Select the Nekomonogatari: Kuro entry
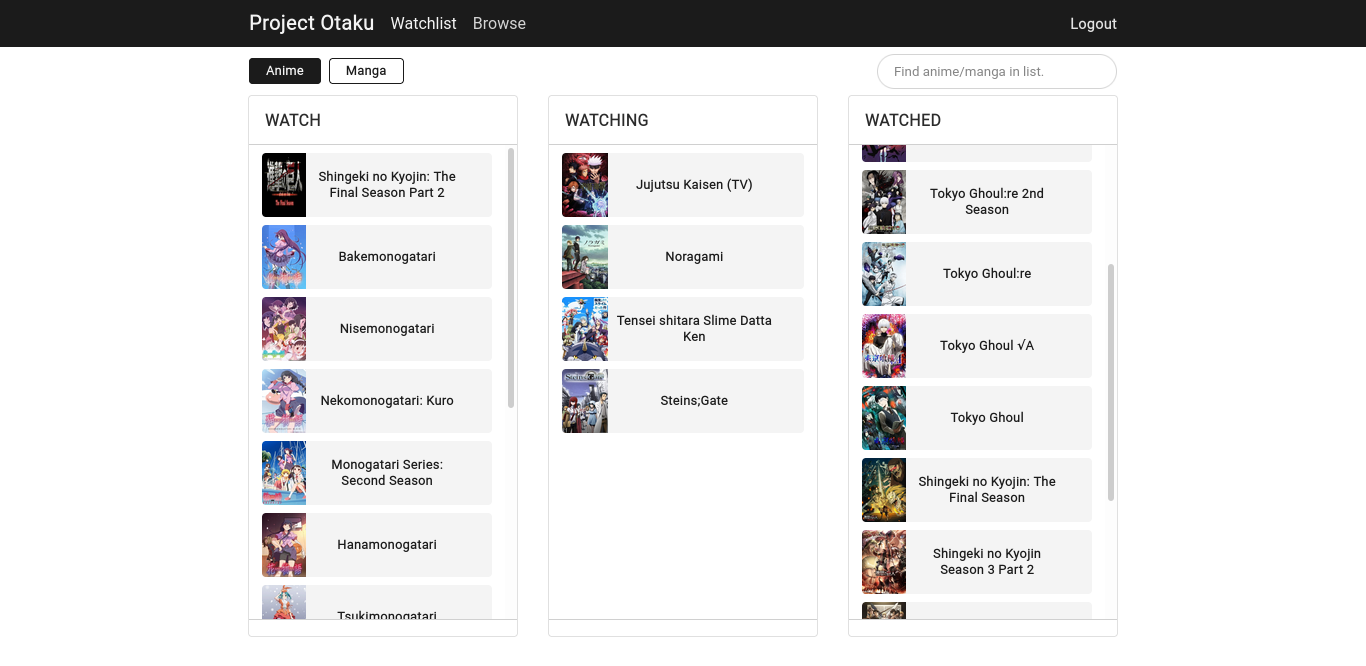Viewport: 1366px width, 666px height. click(387, 401)
